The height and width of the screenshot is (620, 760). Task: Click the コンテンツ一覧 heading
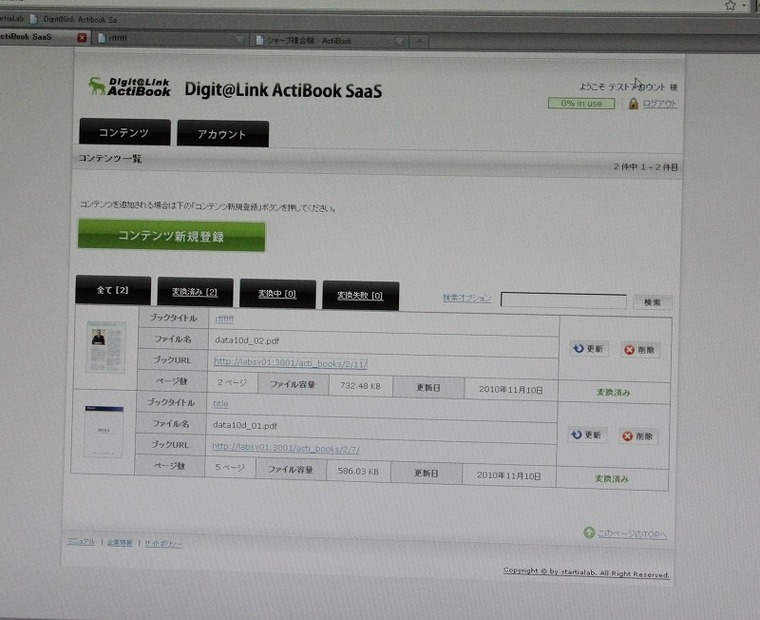pyautogui.click(x=110, y=159)
